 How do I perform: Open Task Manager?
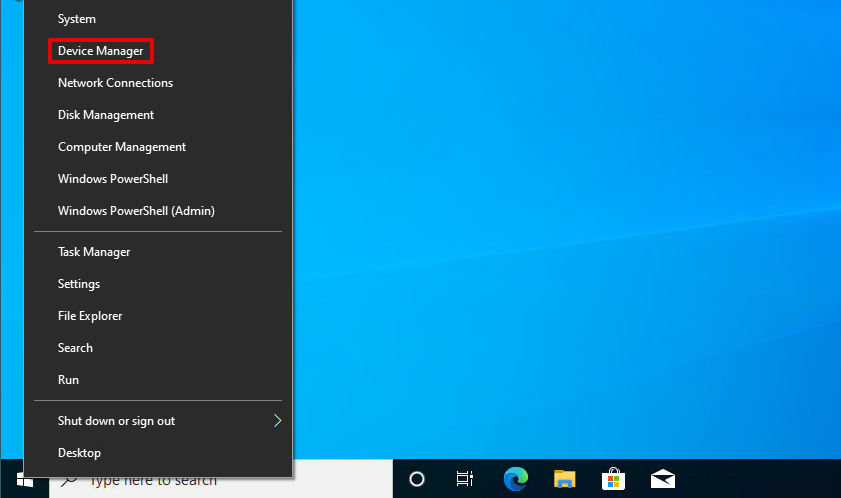click(x=158, y=252)
